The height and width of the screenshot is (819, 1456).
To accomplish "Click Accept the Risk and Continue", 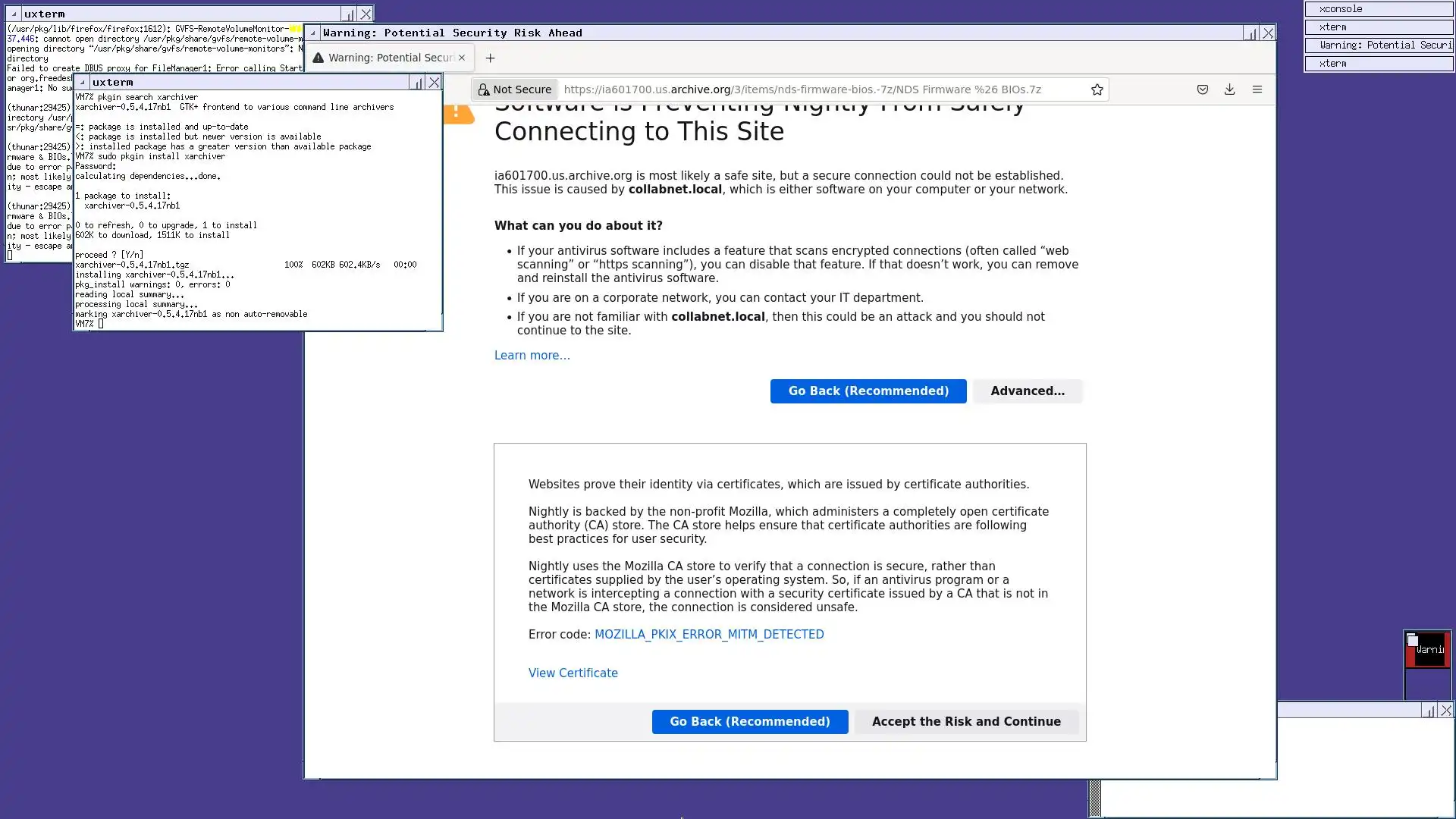I will coord(966,722).
